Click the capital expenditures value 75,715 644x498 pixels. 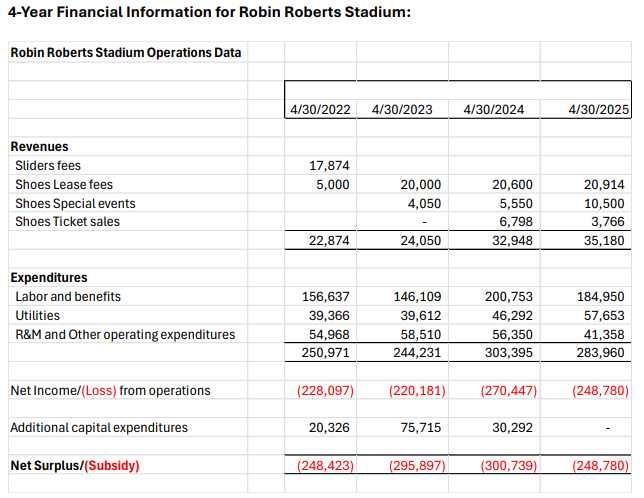pos(421,428)
